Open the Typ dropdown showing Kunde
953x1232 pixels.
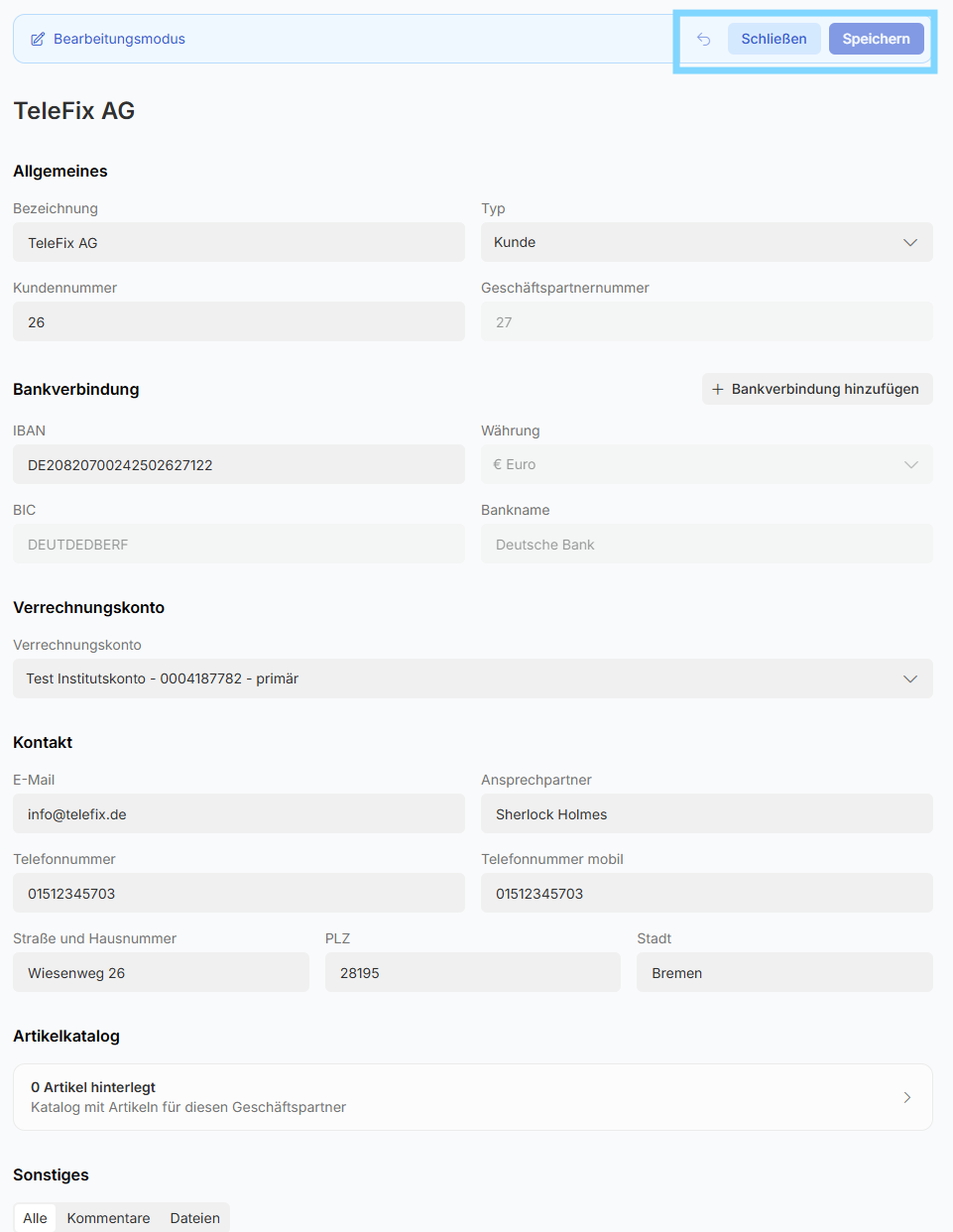click(706, 243)
